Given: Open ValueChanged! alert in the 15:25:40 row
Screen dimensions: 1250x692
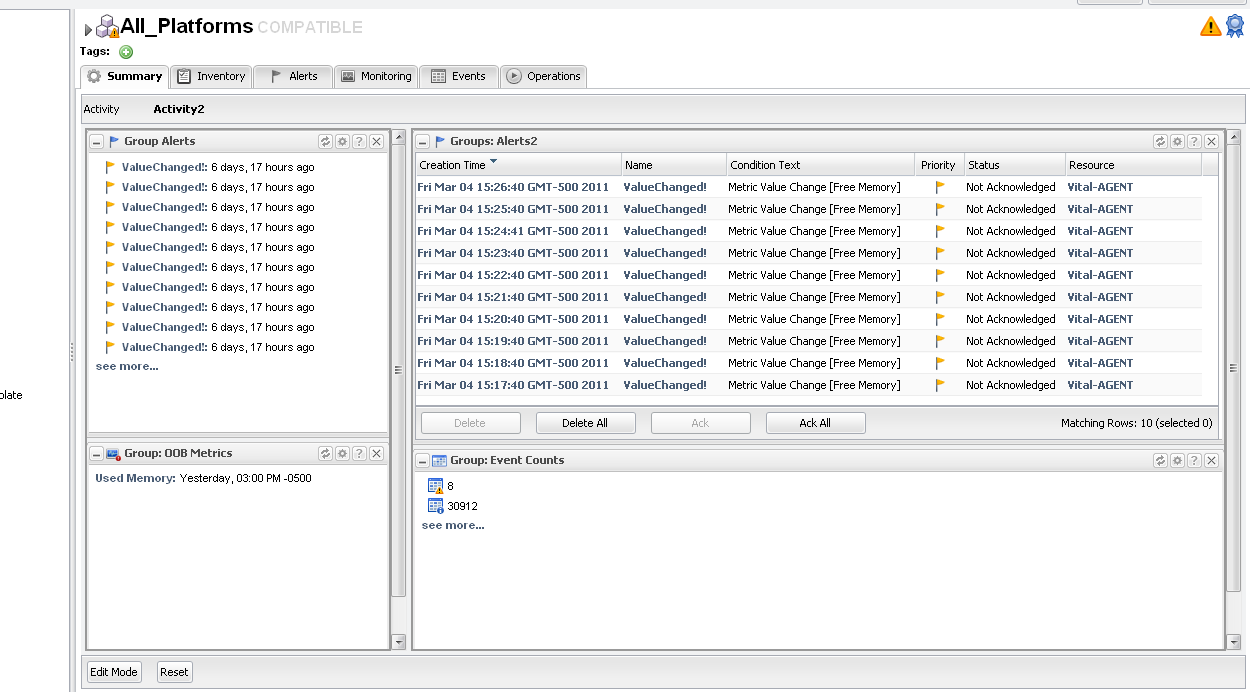Looking at the screenshot, I should (665, 209).
